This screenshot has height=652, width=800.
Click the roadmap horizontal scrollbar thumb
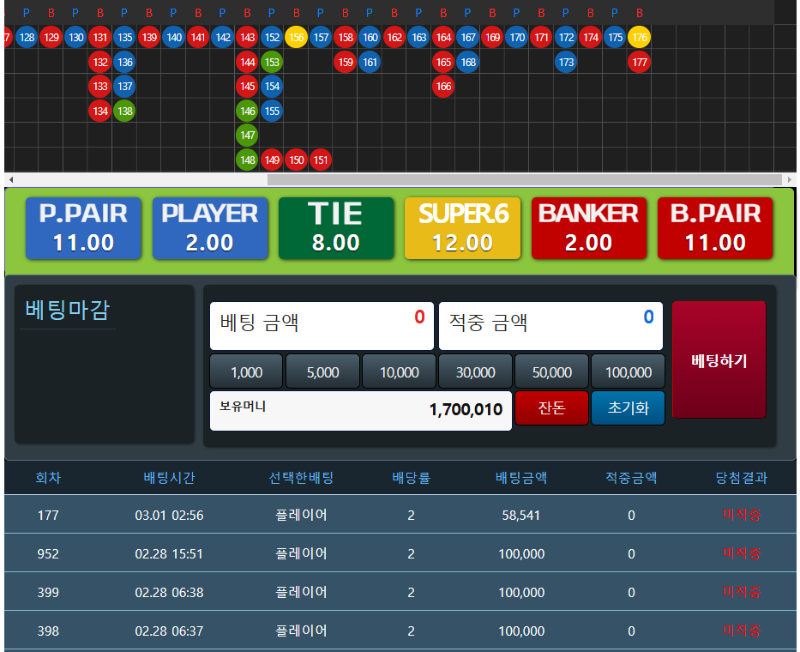524,180
